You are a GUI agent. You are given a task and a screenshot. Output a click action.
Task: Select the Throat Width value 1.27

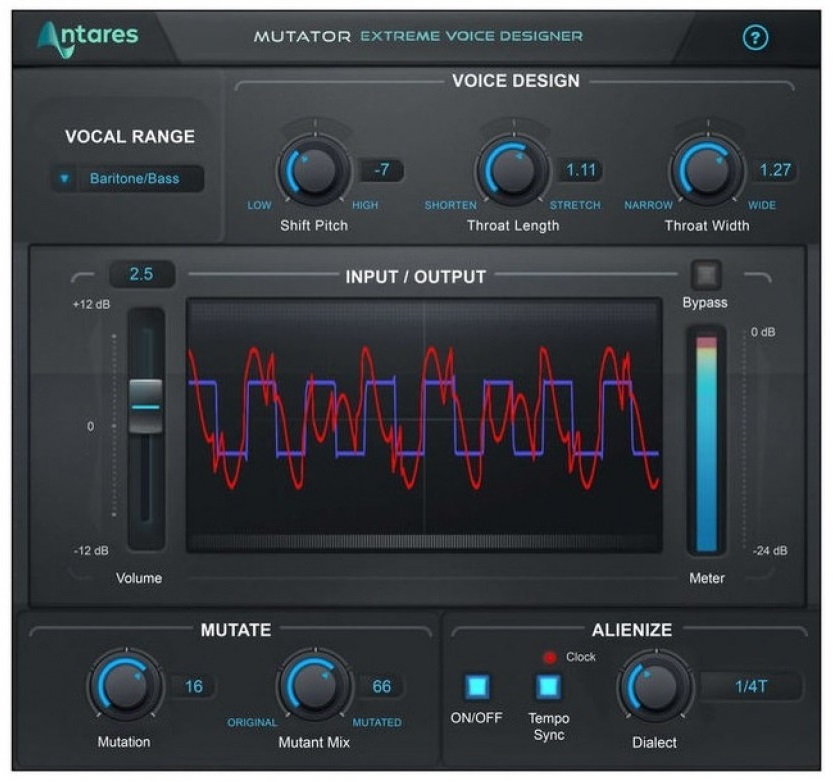pos(775,171)
